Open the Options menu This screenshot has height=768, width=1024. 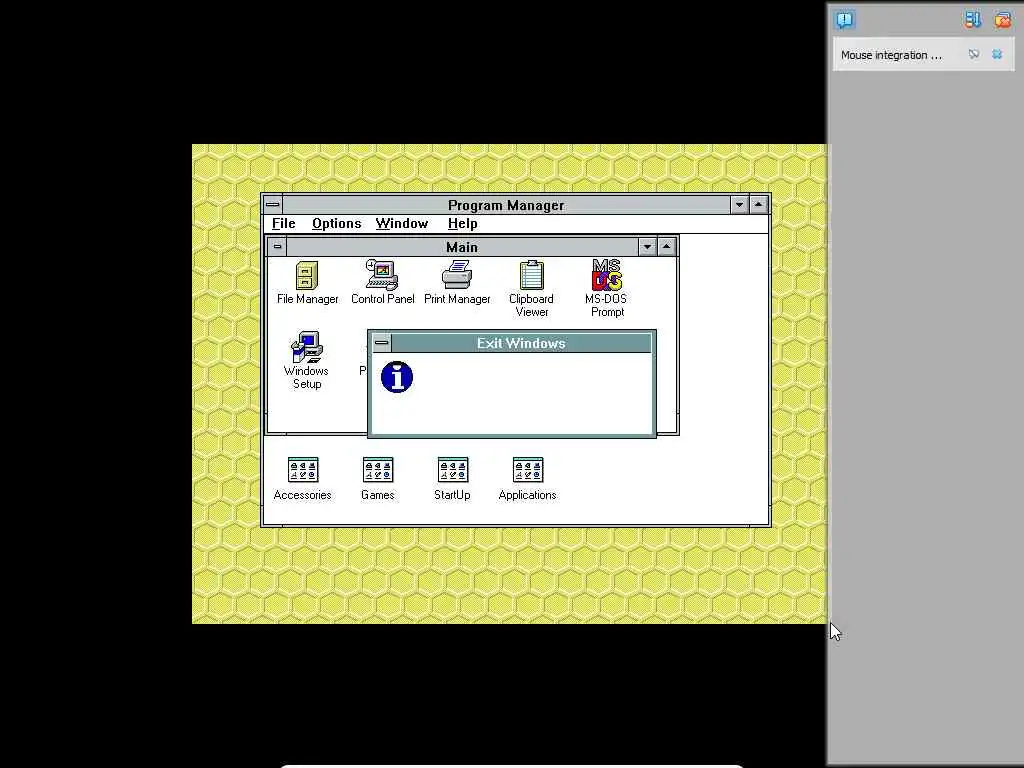336,223
